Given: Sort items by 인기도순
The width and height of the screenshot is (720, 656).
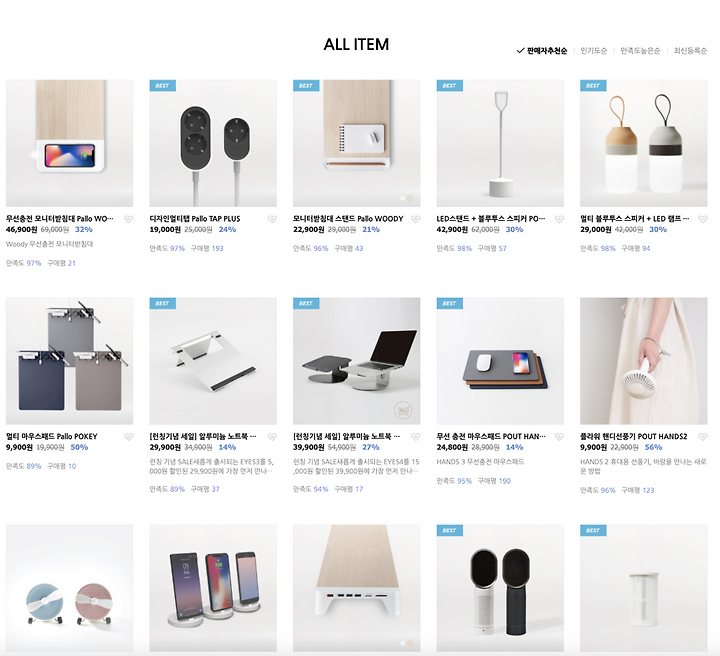Looking at the screenshot, I should tap(593, 50).
